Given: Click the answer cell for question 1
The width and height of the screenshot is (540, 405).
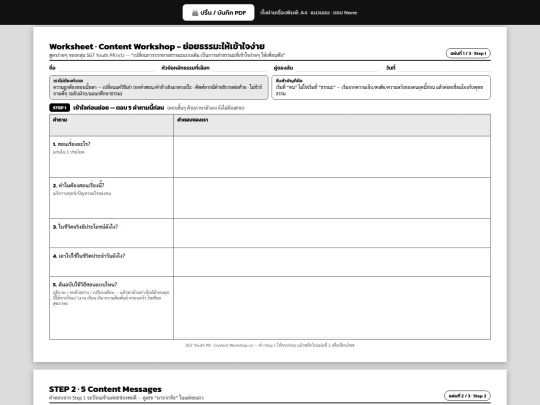Looking at the screenshot, I should [332, 157].
